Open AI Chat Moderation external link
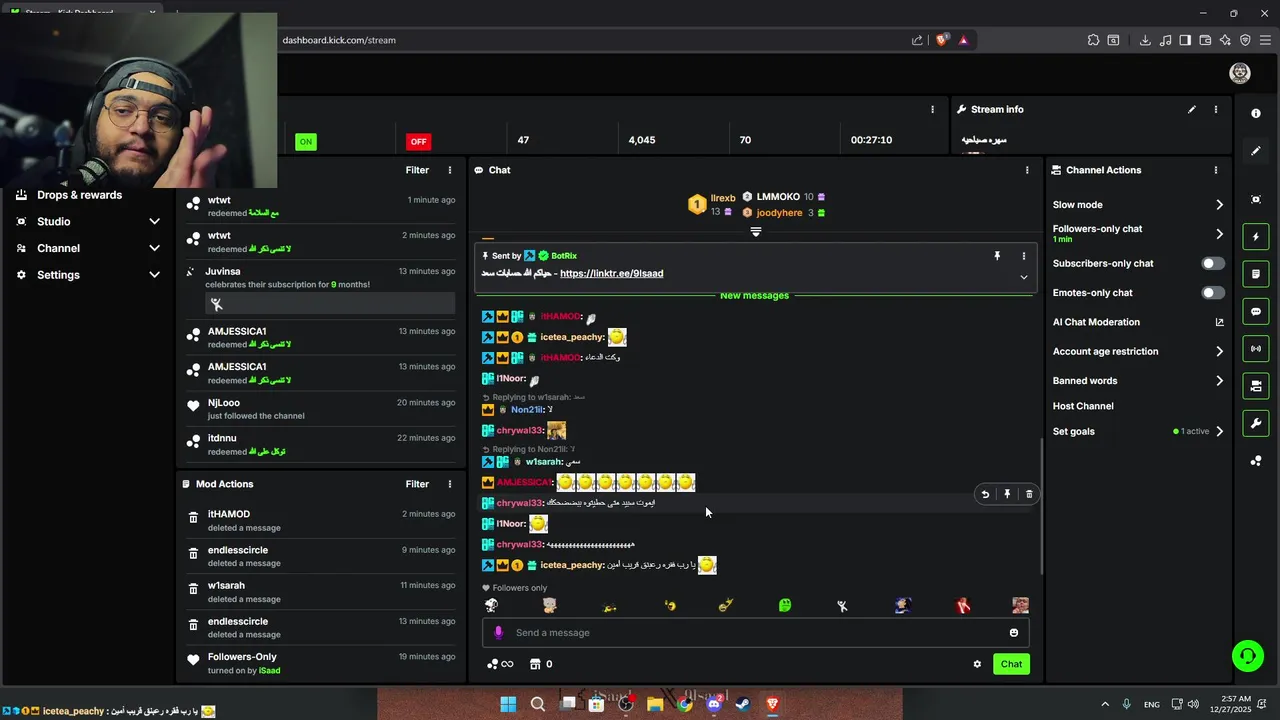1280x720 pixels. 1219,322
